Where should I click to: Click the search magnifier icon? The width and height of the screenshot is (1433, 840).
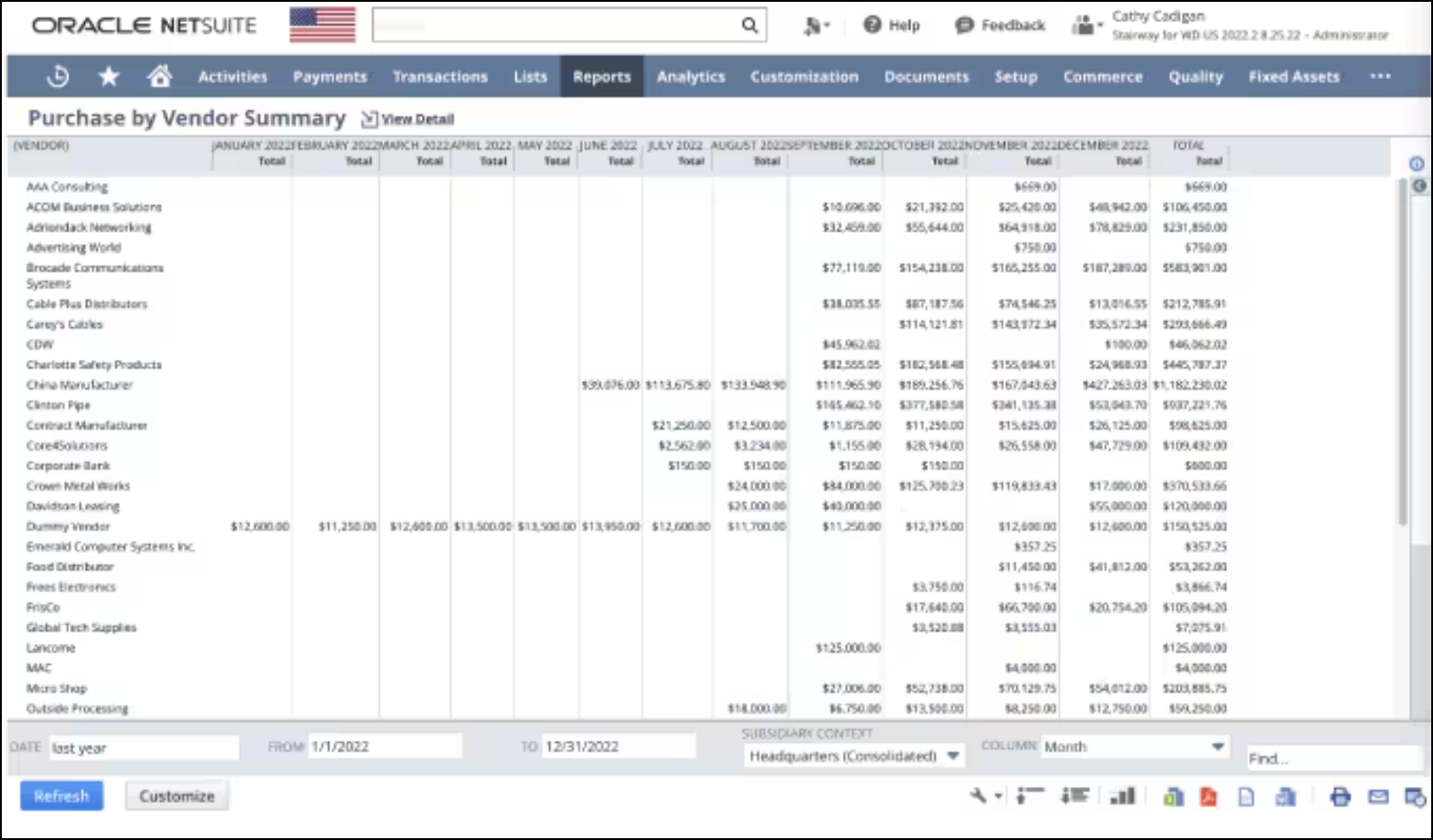pos(749,26)
